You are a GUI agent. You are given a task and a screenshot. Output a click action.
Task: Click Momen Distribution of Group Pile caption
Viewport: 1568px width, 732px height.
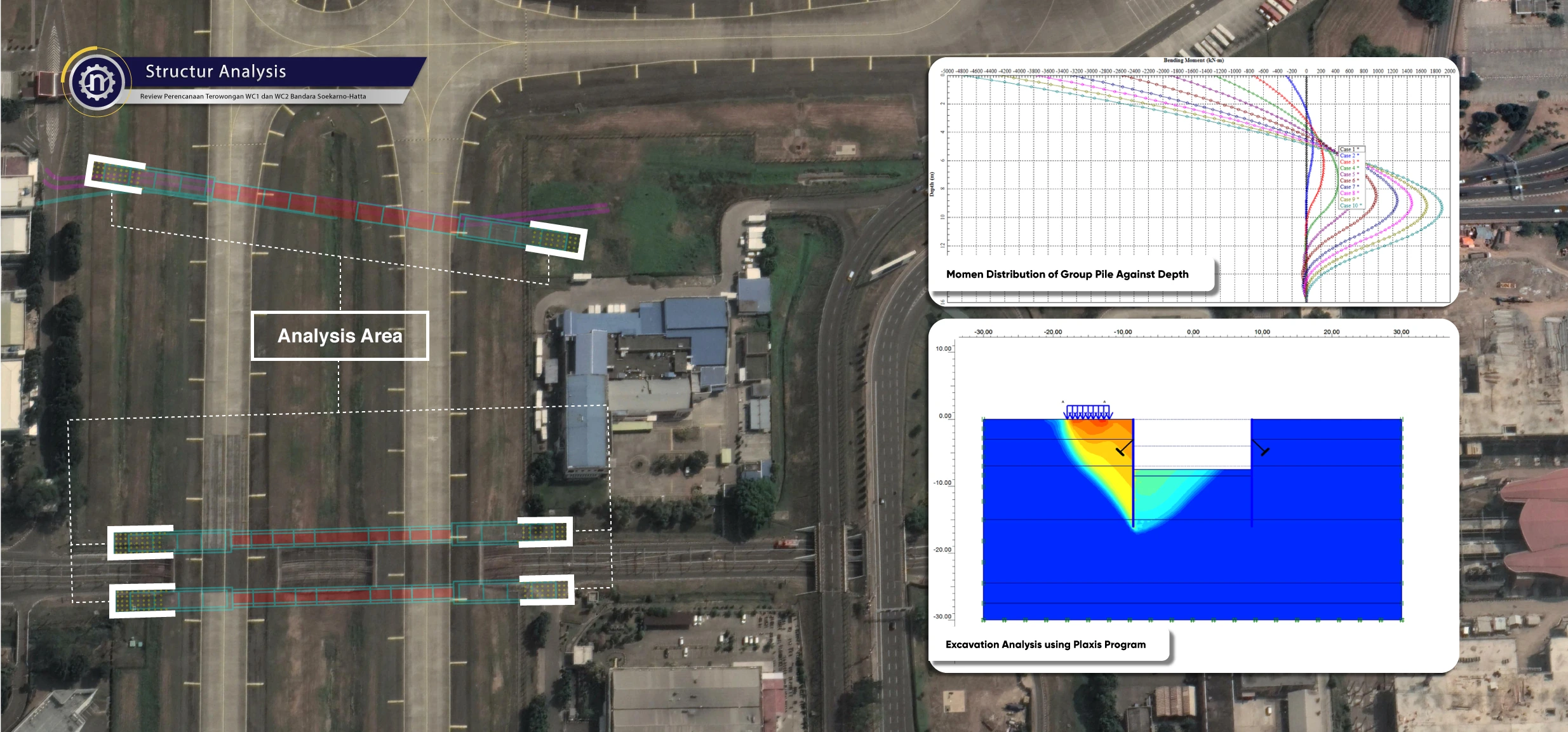1067,274
